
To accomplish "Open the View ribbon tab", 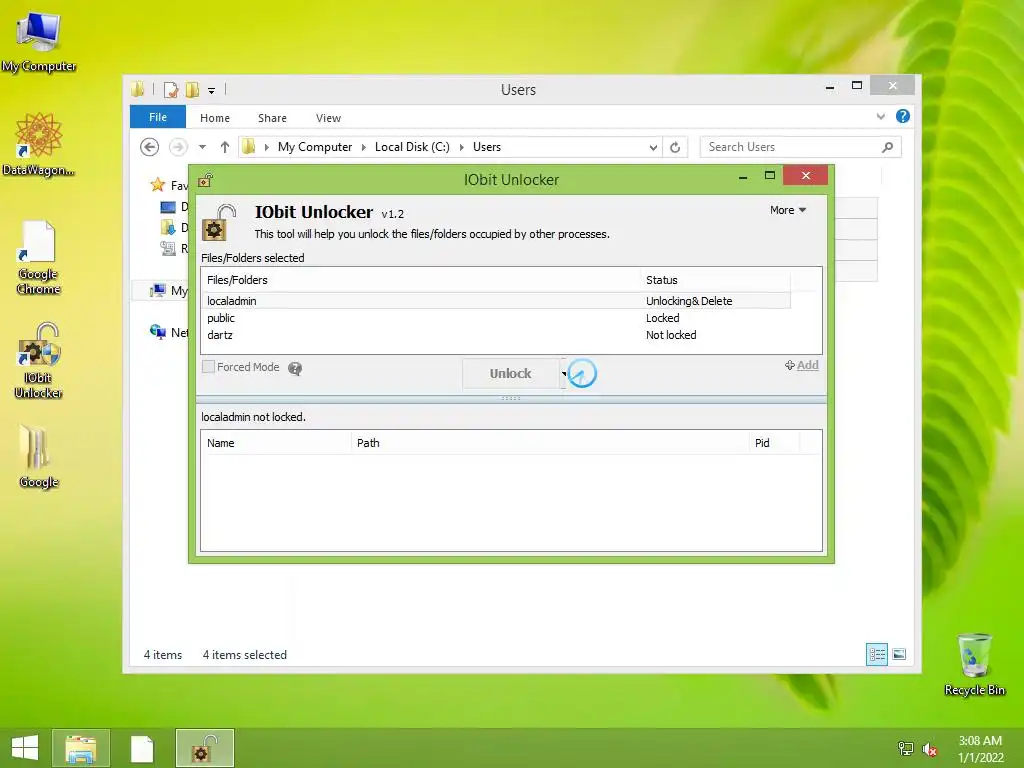I will (x=328, y=118).
